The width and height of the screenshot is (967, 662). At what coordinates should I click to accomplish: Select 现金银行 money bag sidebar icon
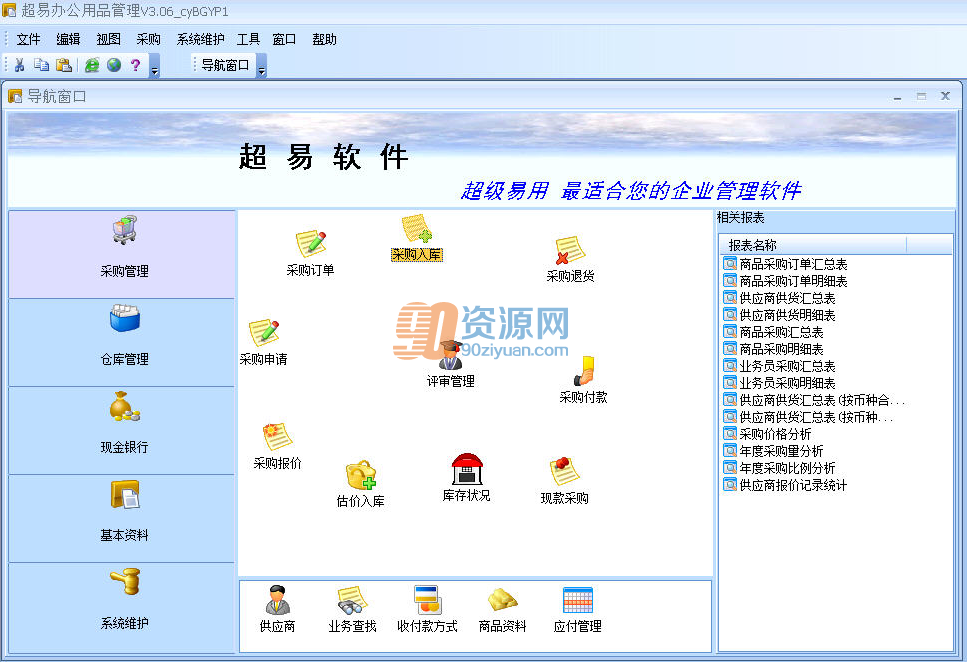point(125,407)
